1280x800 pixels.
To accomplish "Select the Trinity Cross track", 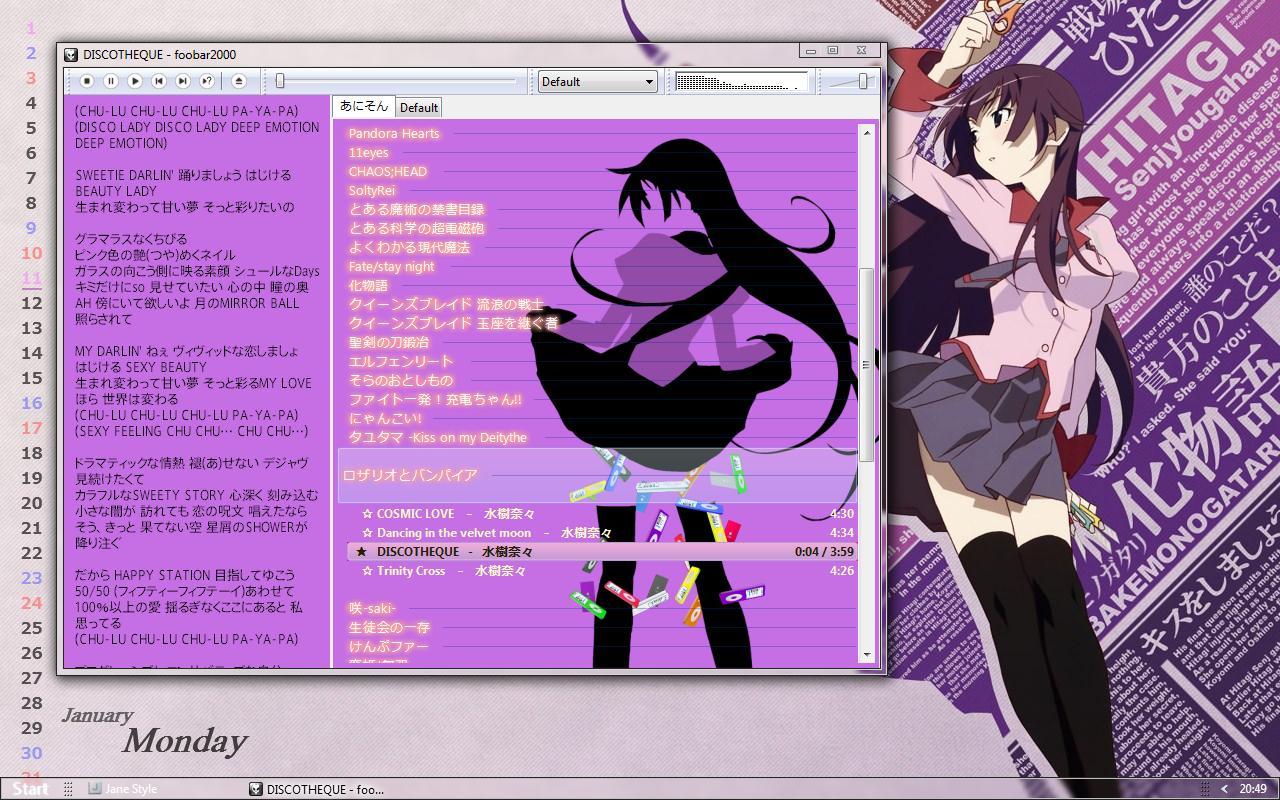I will coord(602,571).
